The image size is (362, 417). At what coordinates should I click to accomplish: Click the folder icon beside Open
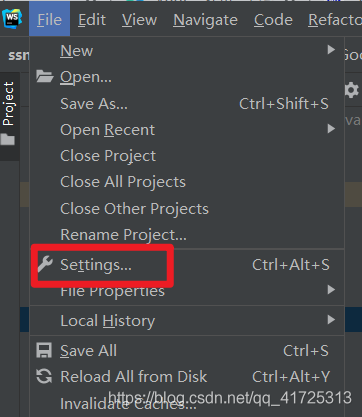(45, 76)
